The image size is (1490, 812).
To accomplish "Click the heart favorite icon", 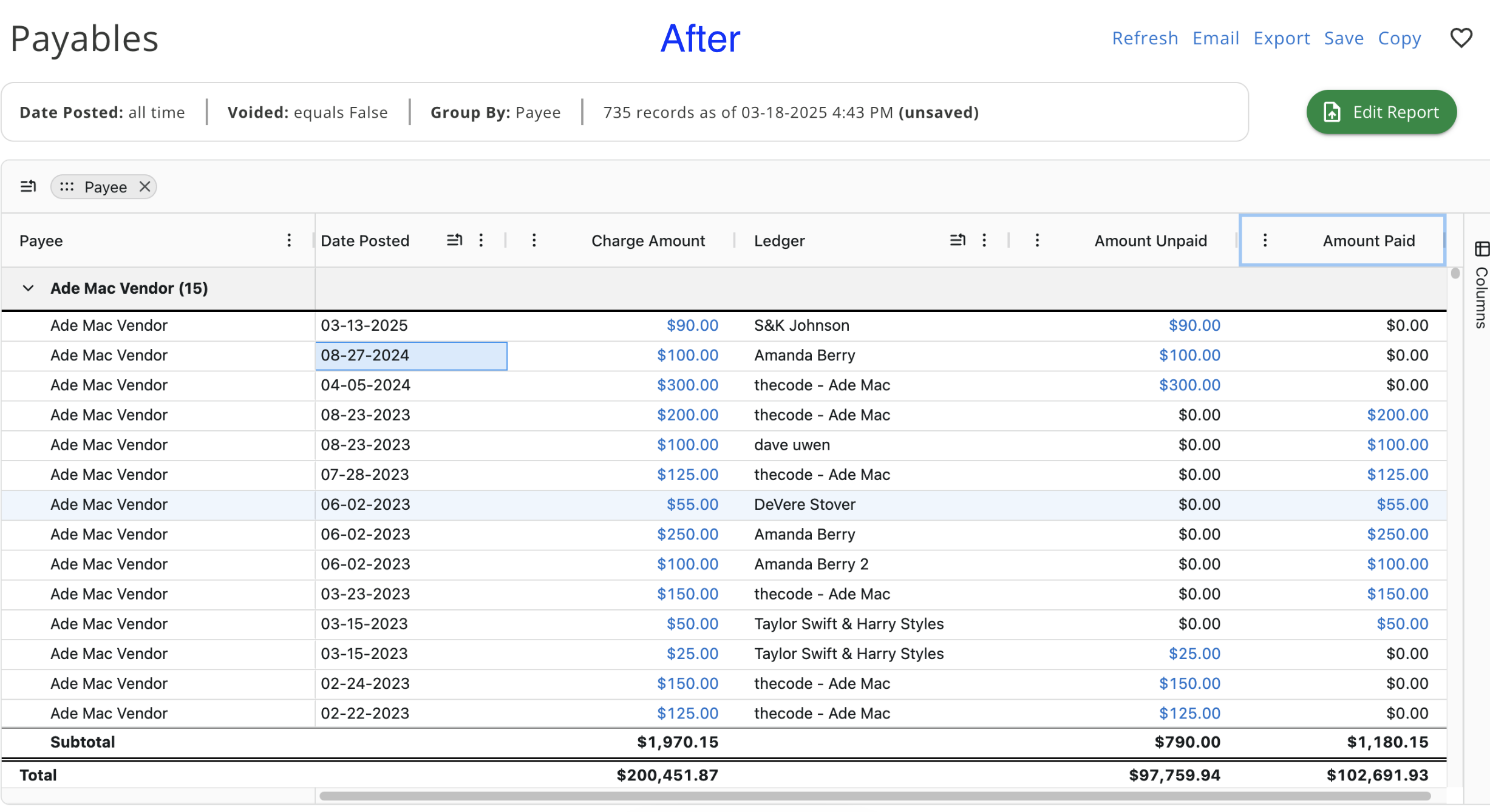I will click(x=1461, y=38).
